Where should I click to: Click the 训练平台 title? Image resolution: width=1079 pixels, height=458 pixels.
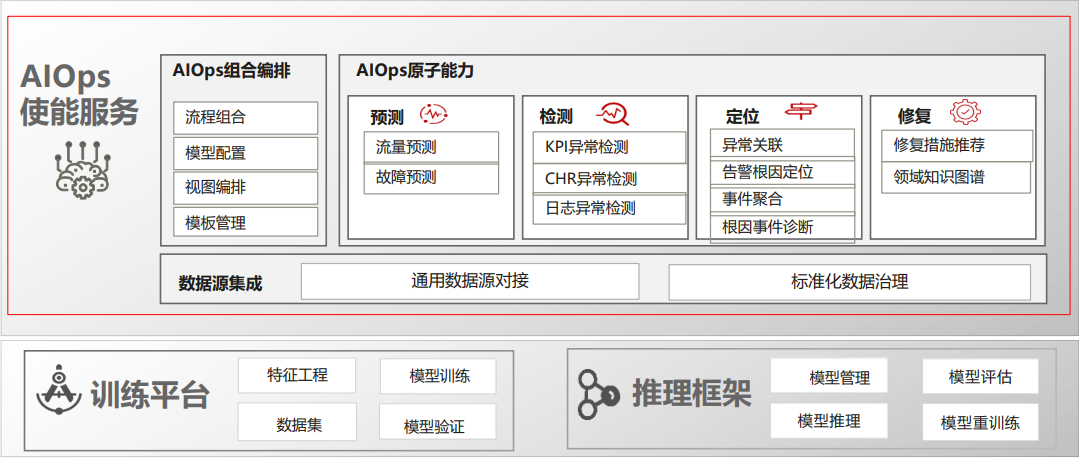150,394
